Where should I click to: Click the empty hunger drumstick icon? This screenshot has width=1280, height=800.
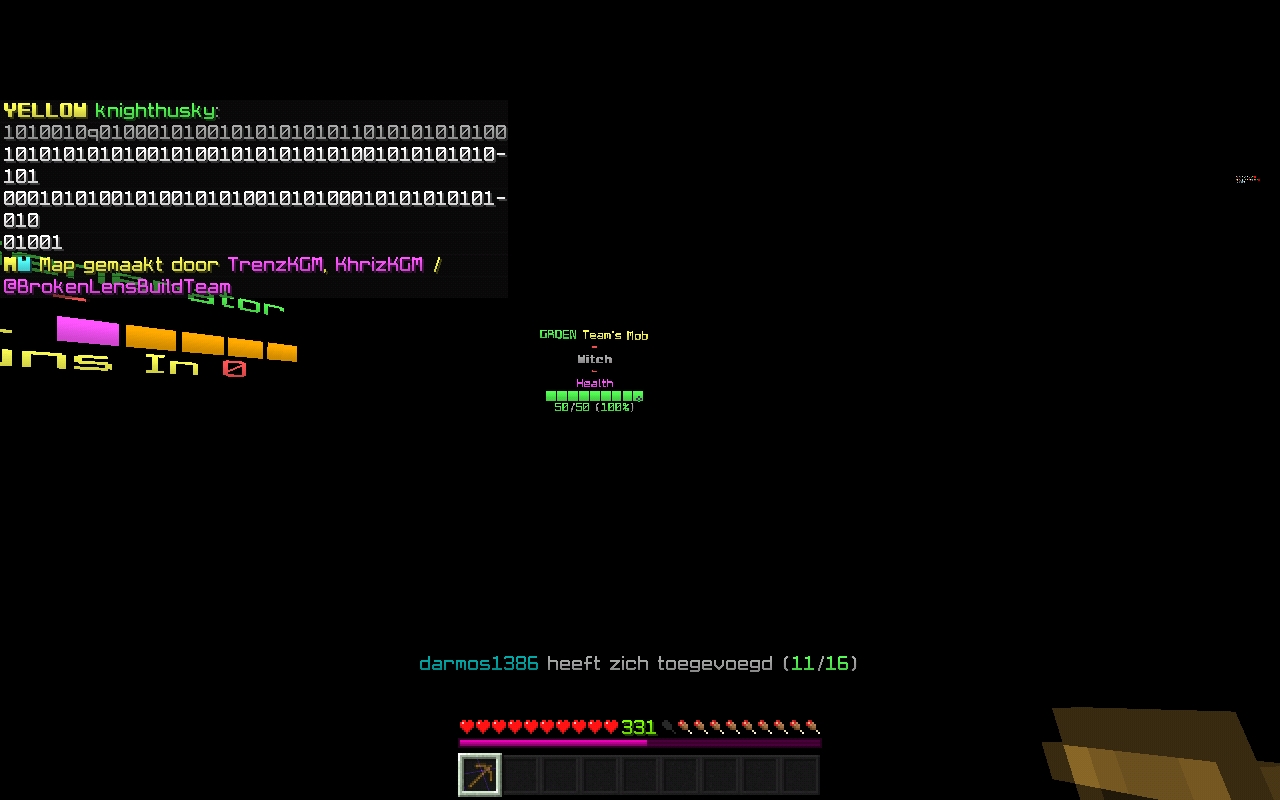pos(669,727)
